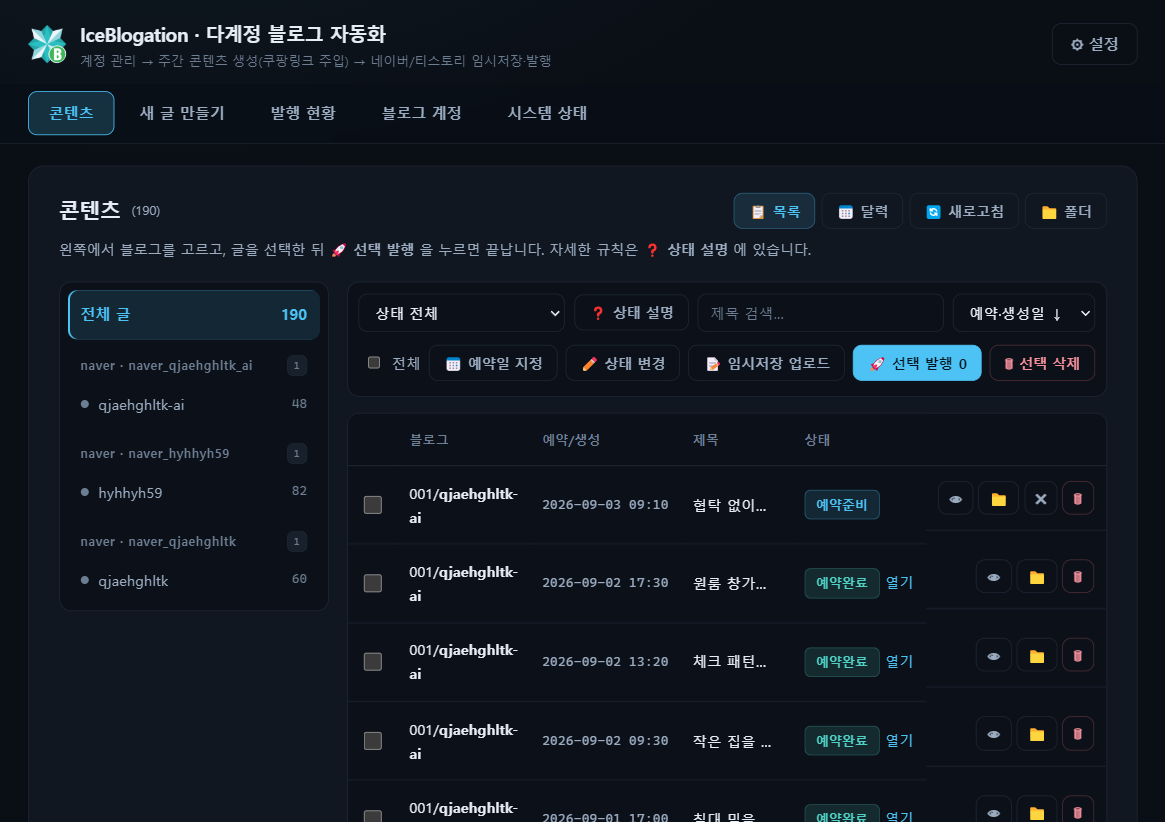Click the 상태 변경 button
1165x822 pixels.
[623, 363]
